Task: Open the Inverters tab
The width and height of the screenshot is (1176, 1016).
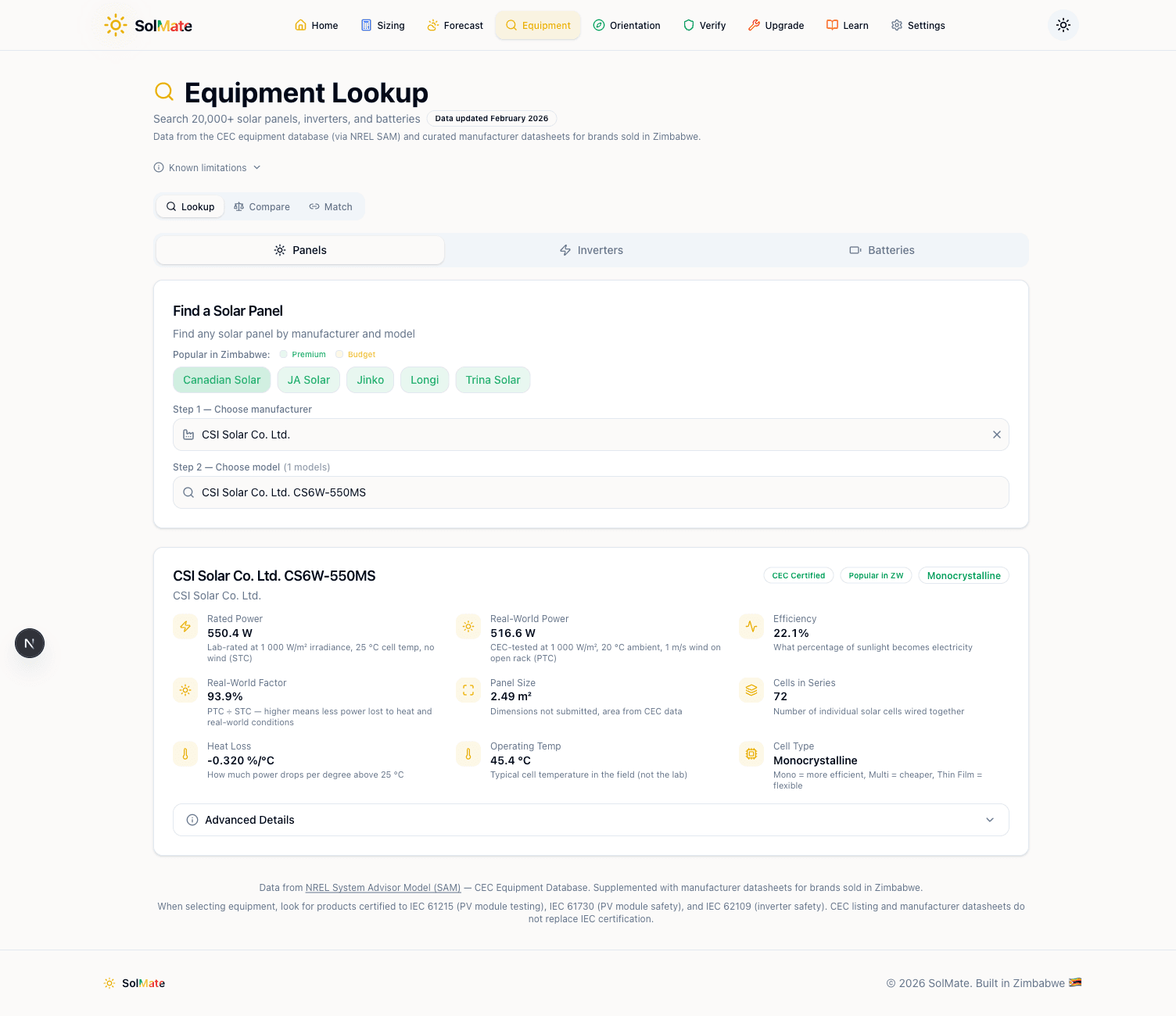Action: coord(591,250)
